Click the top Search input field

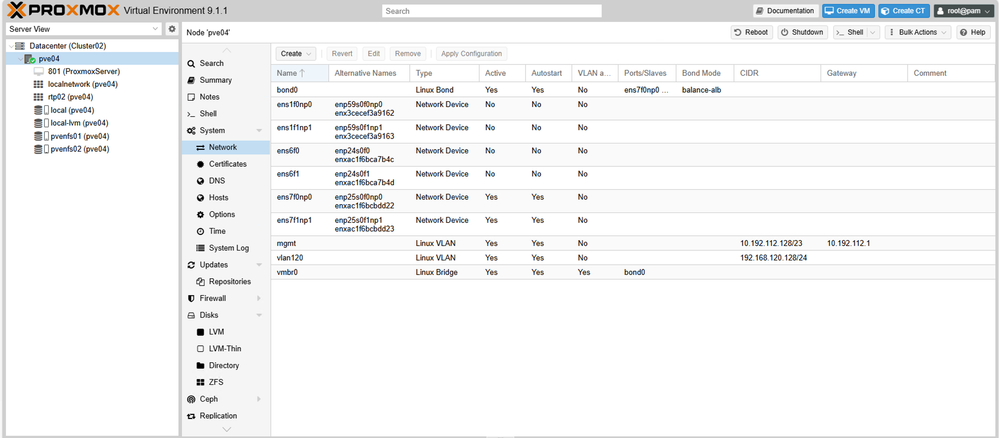click(x=491, y=11)
